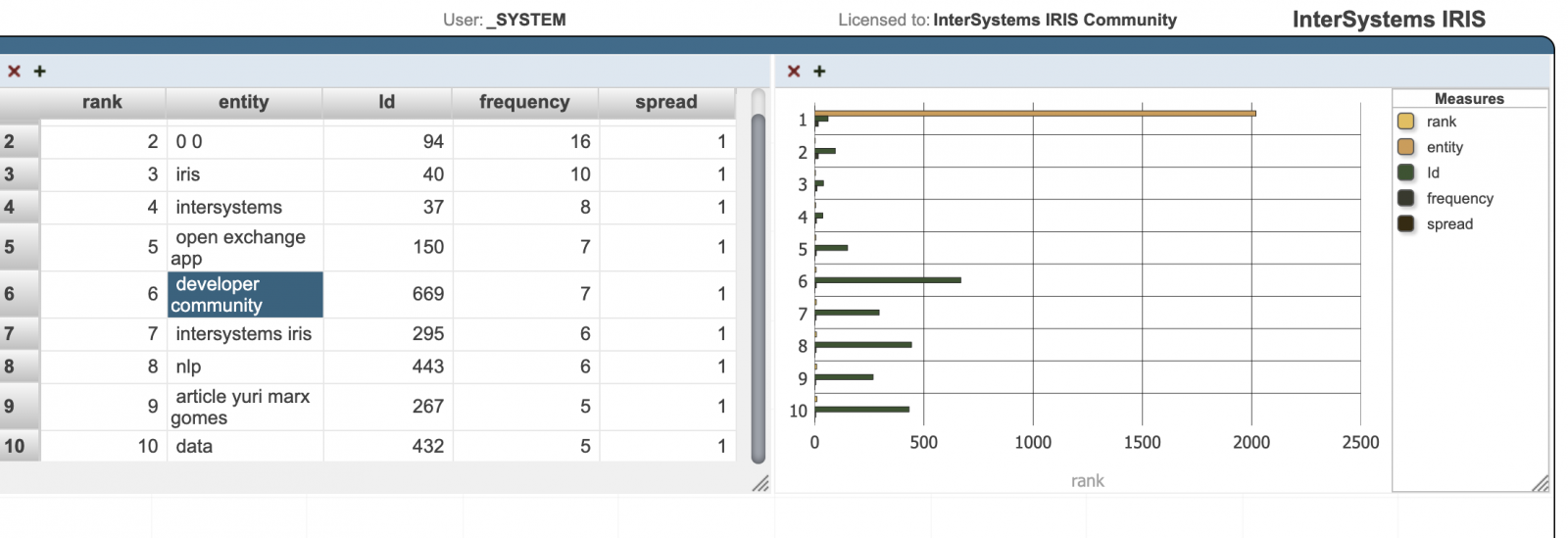Select the rank legend color swatch
This screenshot has height=538, width=1568.
click(1405, 122)
